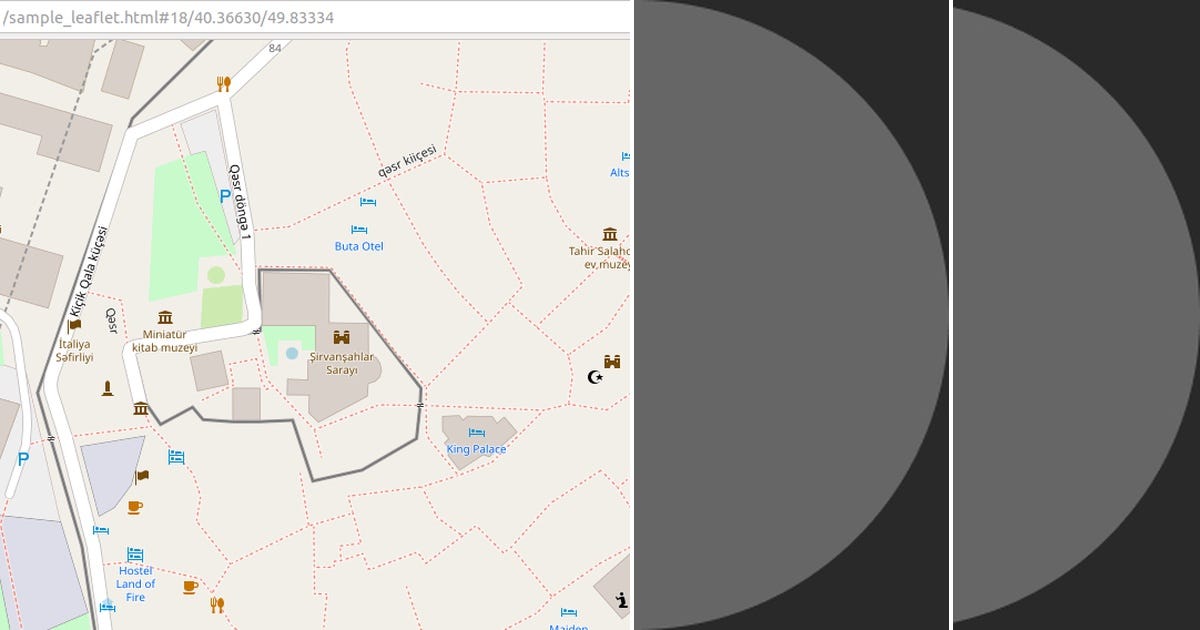Click the bed icon near the Alts label
Image resolution: width=1200 pixels, height=630 pixels.
(x=625, y=156)
